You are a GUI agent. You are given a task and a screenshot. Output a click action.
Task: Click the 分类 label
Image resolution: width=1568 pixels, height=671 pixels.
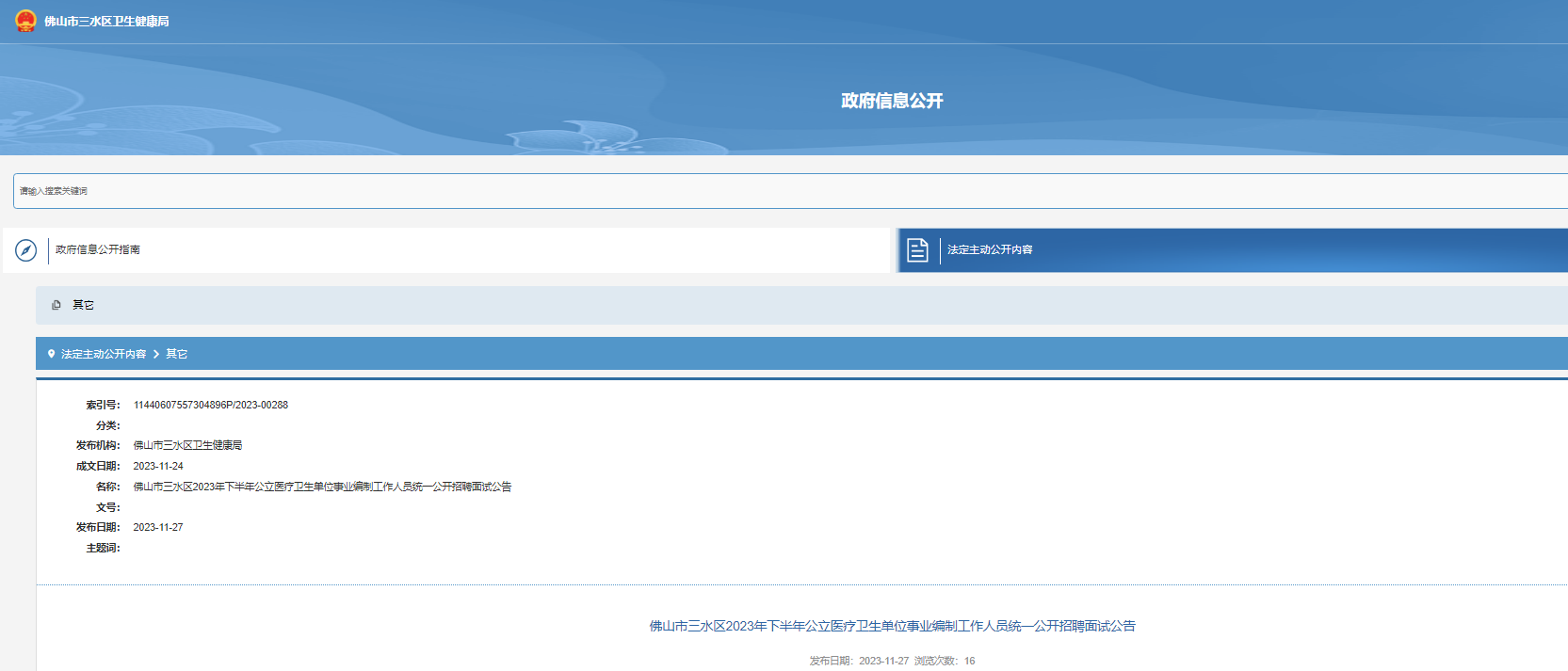click(107, 425)
